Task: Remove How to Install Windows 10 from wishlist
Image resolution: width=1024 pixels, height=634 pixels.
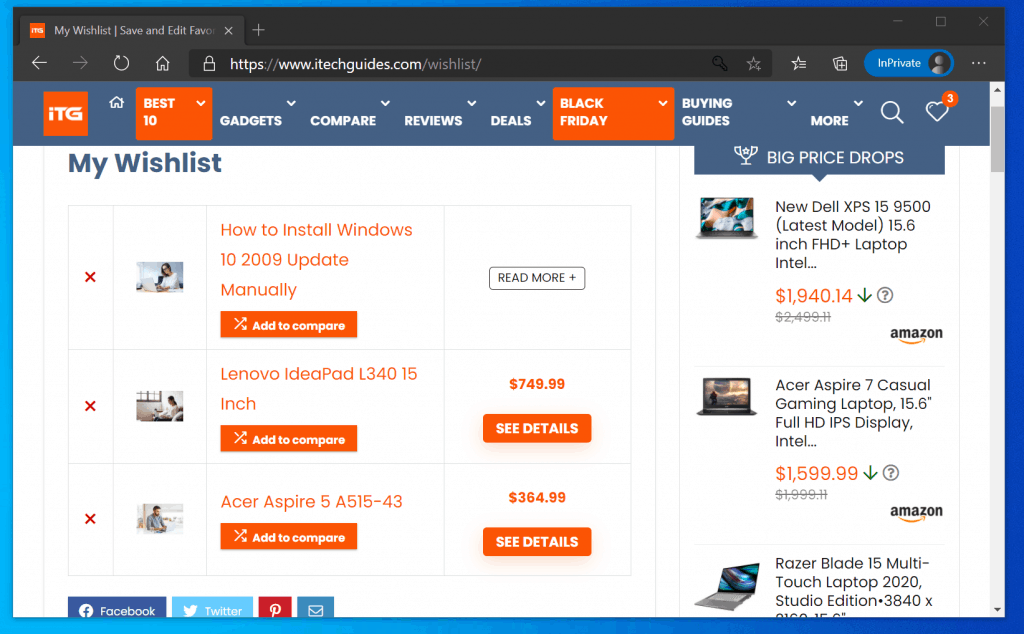Action: click(90, 277)
